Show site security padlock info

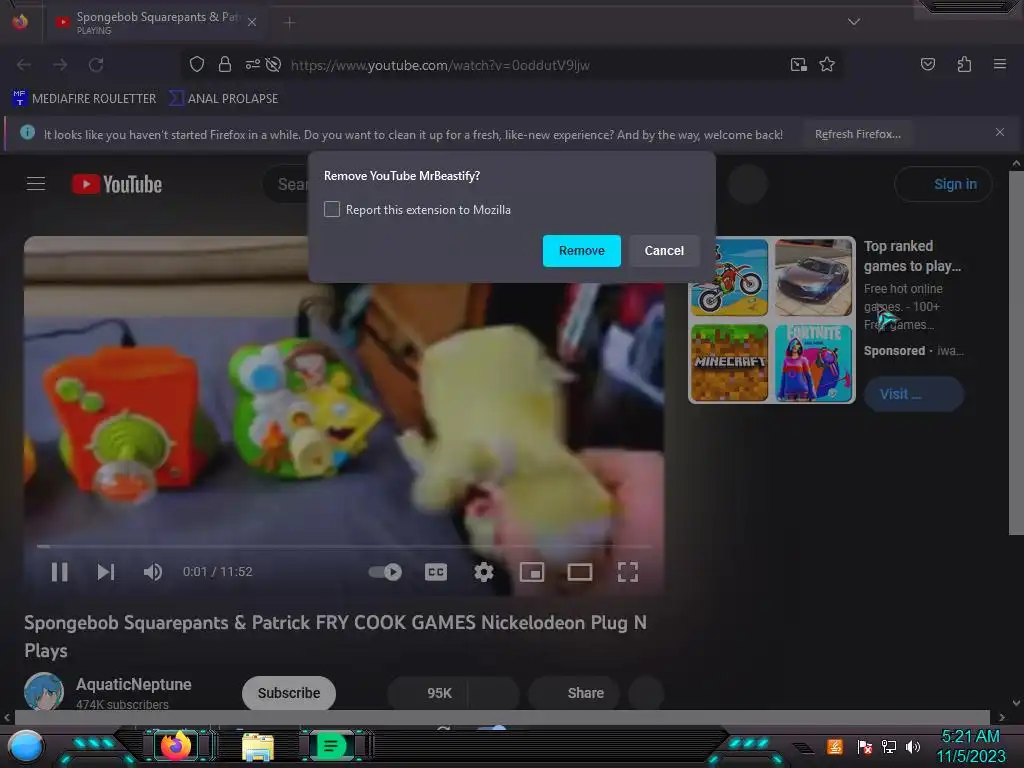point(225,64)
